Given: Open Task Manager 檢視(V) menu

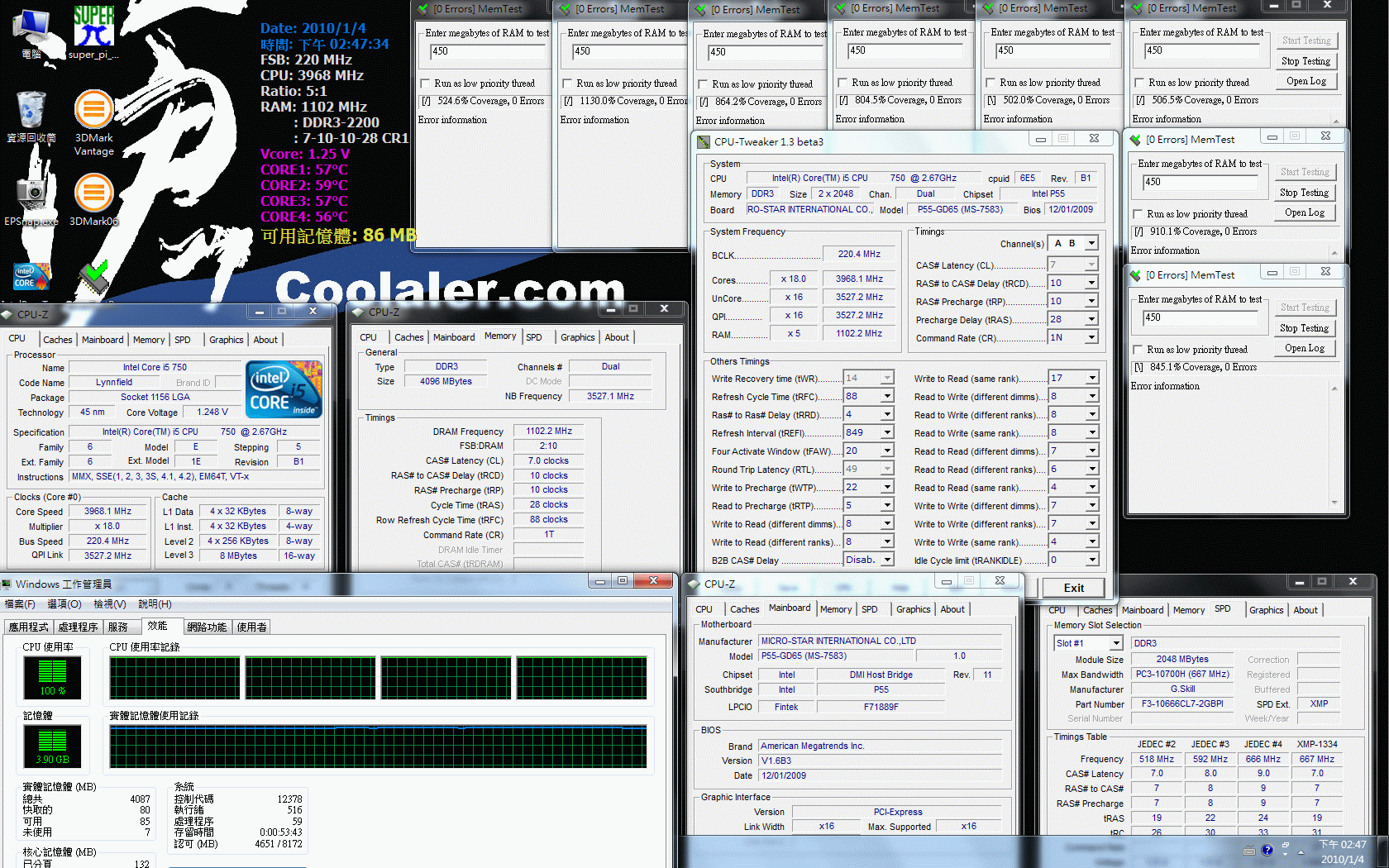Looking at the screenshot, I should [110, 604].
